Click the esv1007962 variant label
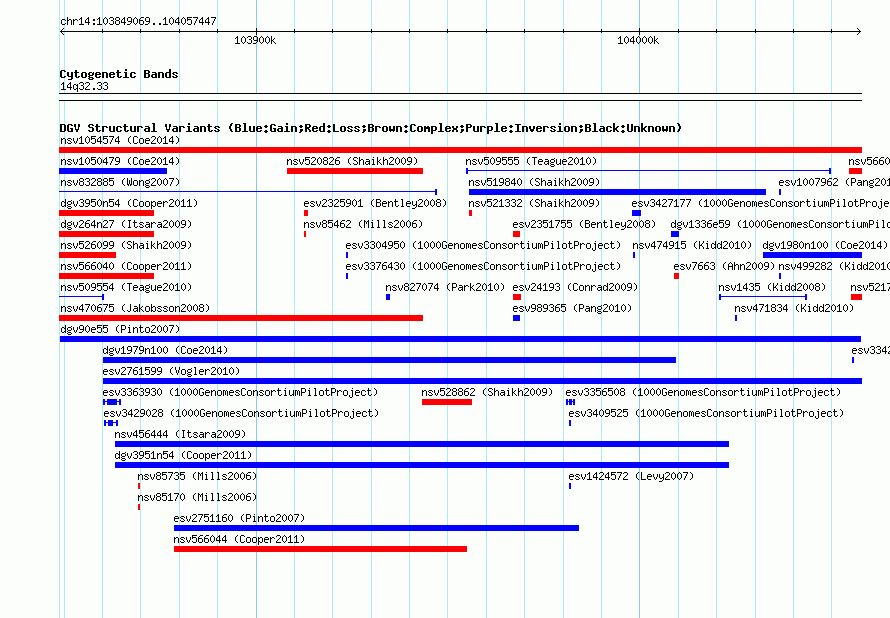 pyautogui.click(x=834, y=182)
